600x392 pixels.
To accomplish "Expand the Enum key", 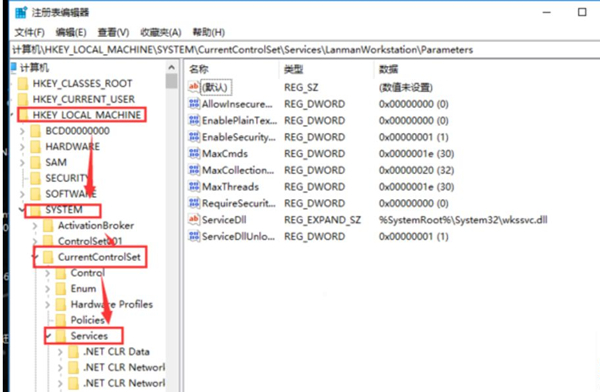I will click(x=47, y=289).
